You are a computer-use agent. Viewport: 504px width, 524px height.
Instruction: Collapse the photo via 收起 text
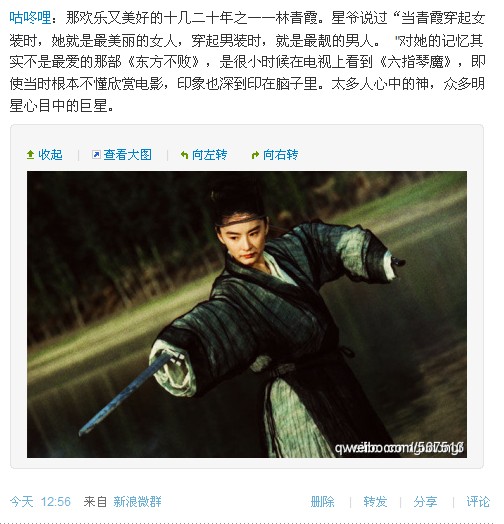pyautogui.click(x=50, y=155)
